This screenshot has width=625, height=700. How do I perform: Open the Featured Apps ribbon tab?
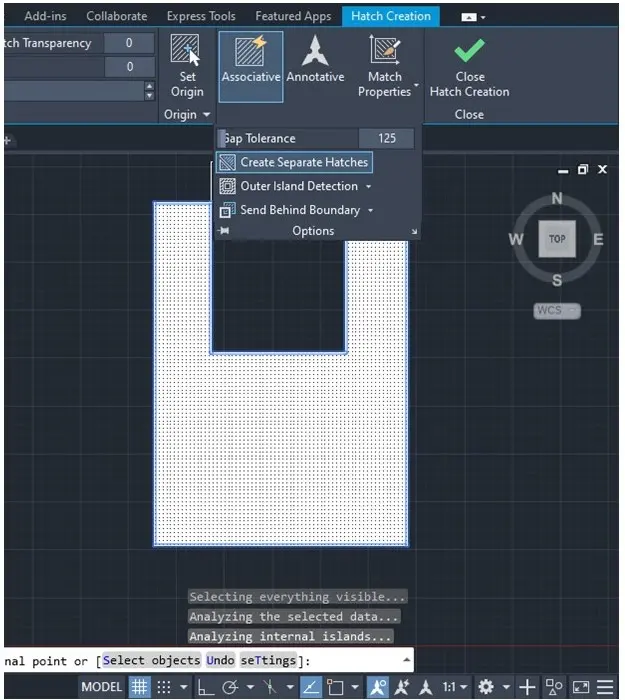pyautogui.click(x=293, y=16)
